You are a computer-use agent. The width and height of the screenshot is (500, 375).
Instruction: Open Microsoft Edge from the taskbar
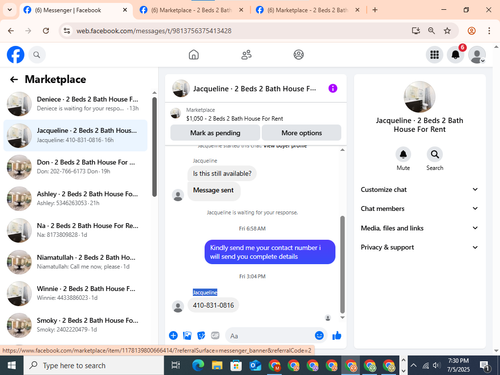tap(198, 365)
